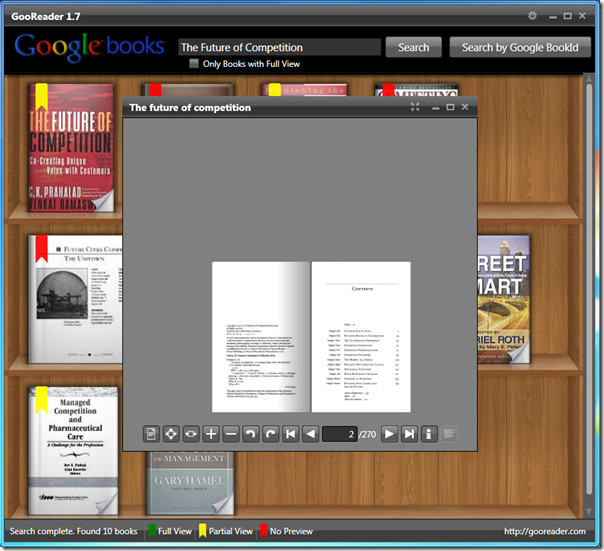Open the Street Smart book cover
The height and width of the screenshot is (551, 604).
pos(504,299)
